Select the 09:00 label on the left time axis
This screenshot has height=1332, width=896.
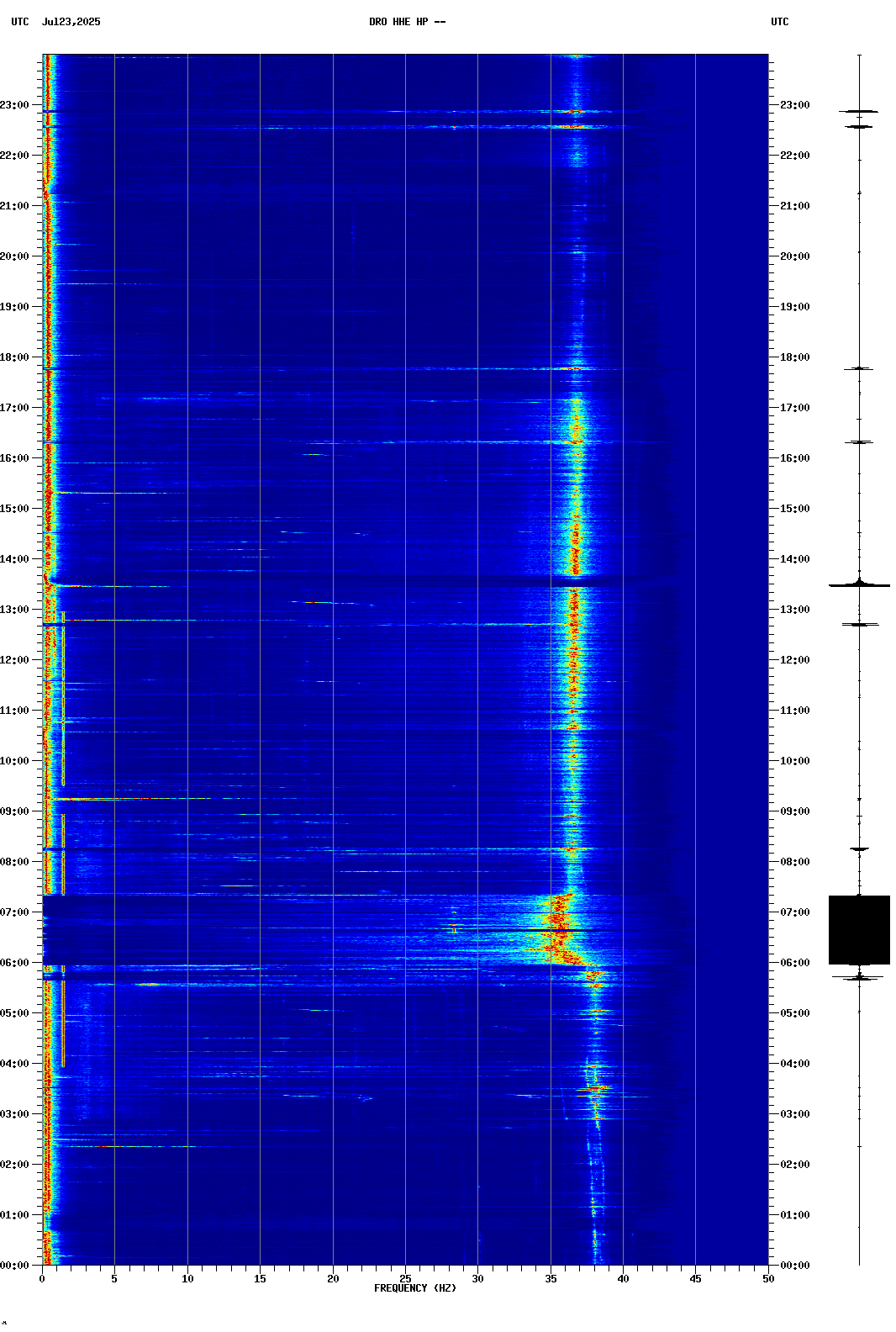14,811
